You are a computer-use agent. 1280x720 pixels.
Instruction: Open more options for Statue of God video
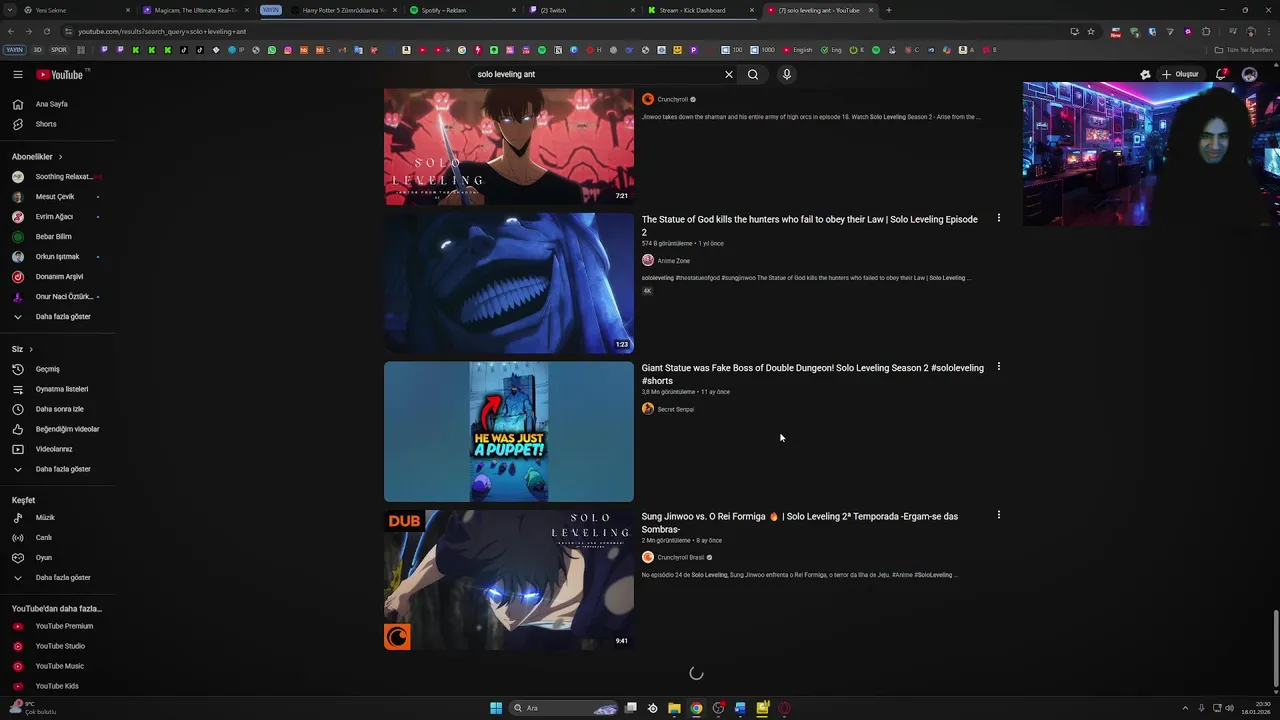click(x=998, y=218)
